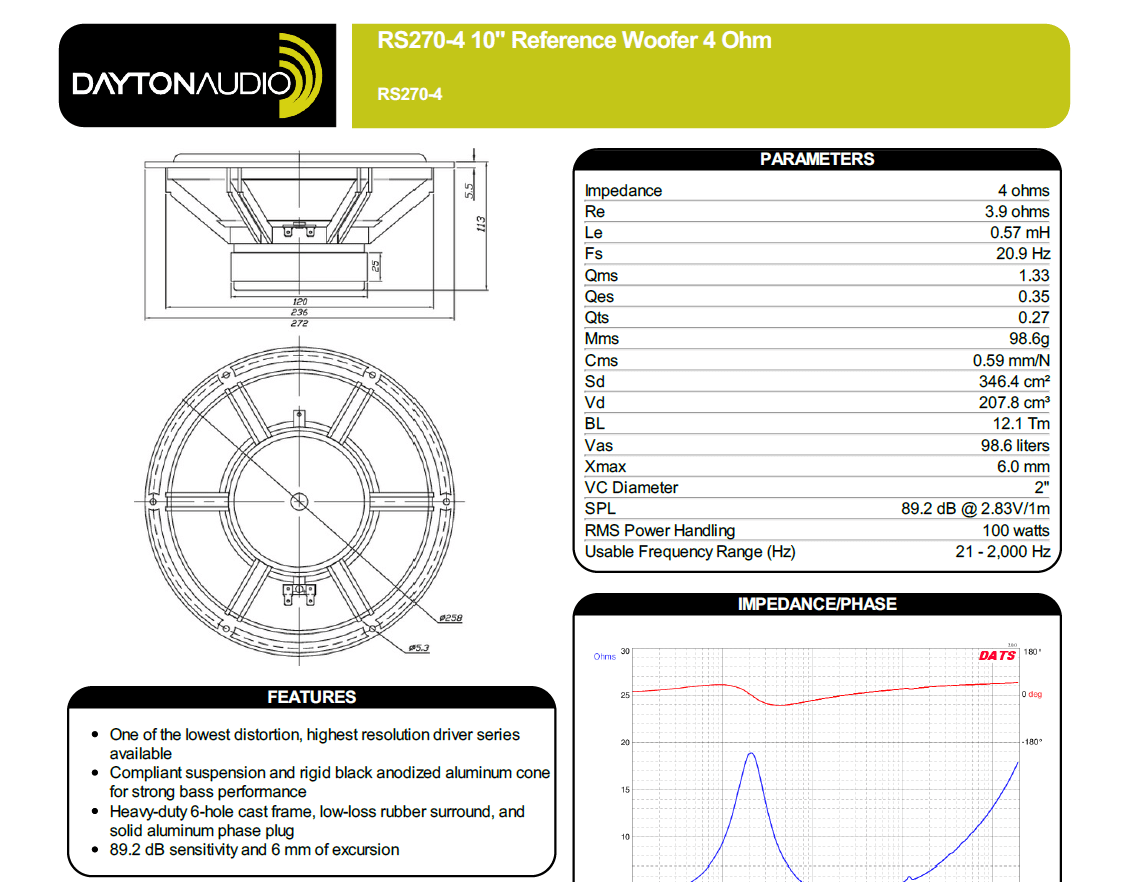Select the '0.59 mm/N' value

click(1011, 360)
